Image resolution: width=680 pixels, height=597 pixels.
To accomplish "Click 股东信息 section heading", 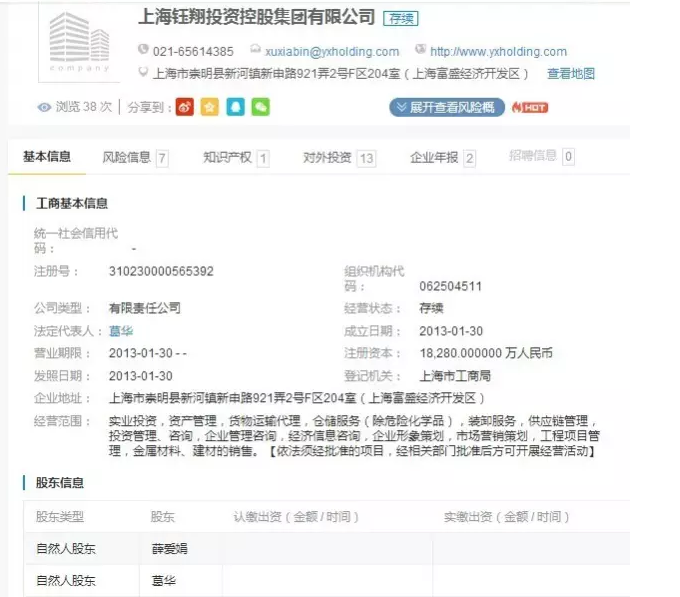I will [x=60, y=483].
